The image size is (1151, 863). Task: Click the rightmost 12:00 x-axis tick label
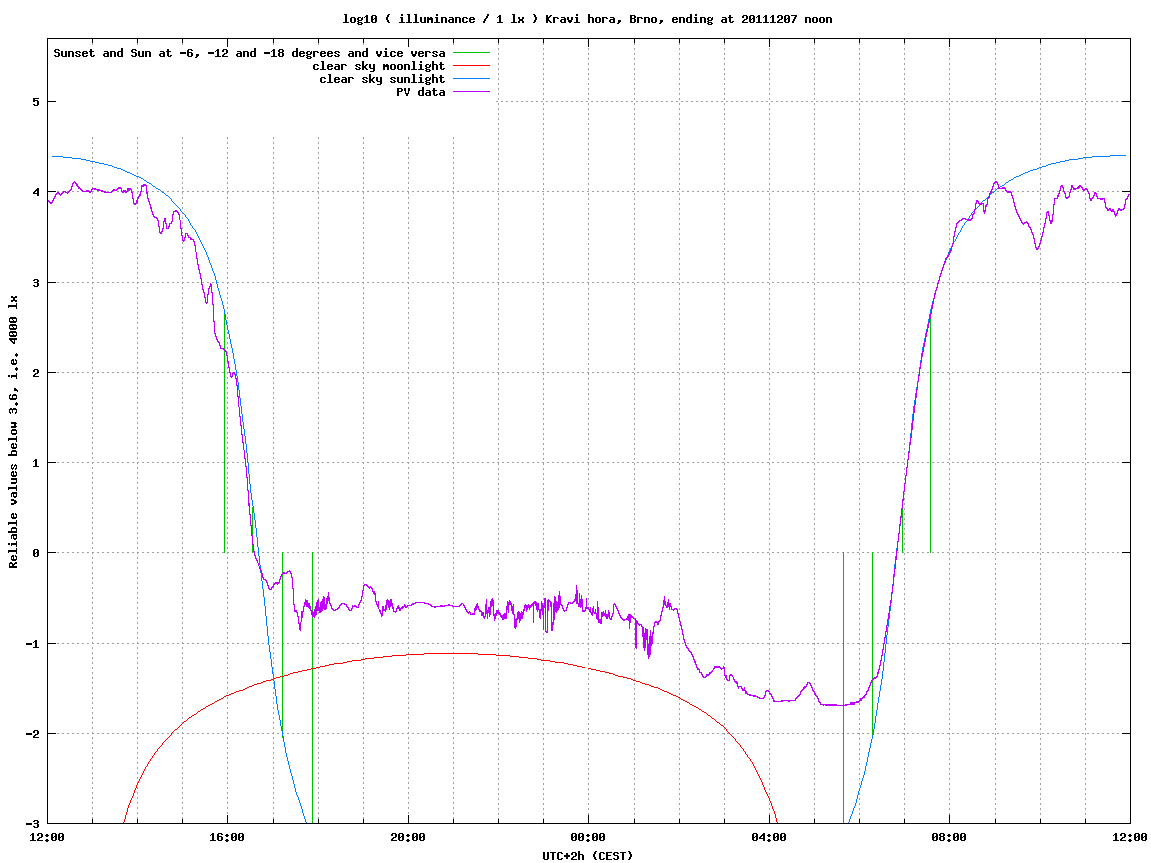tap(1130, 837)
